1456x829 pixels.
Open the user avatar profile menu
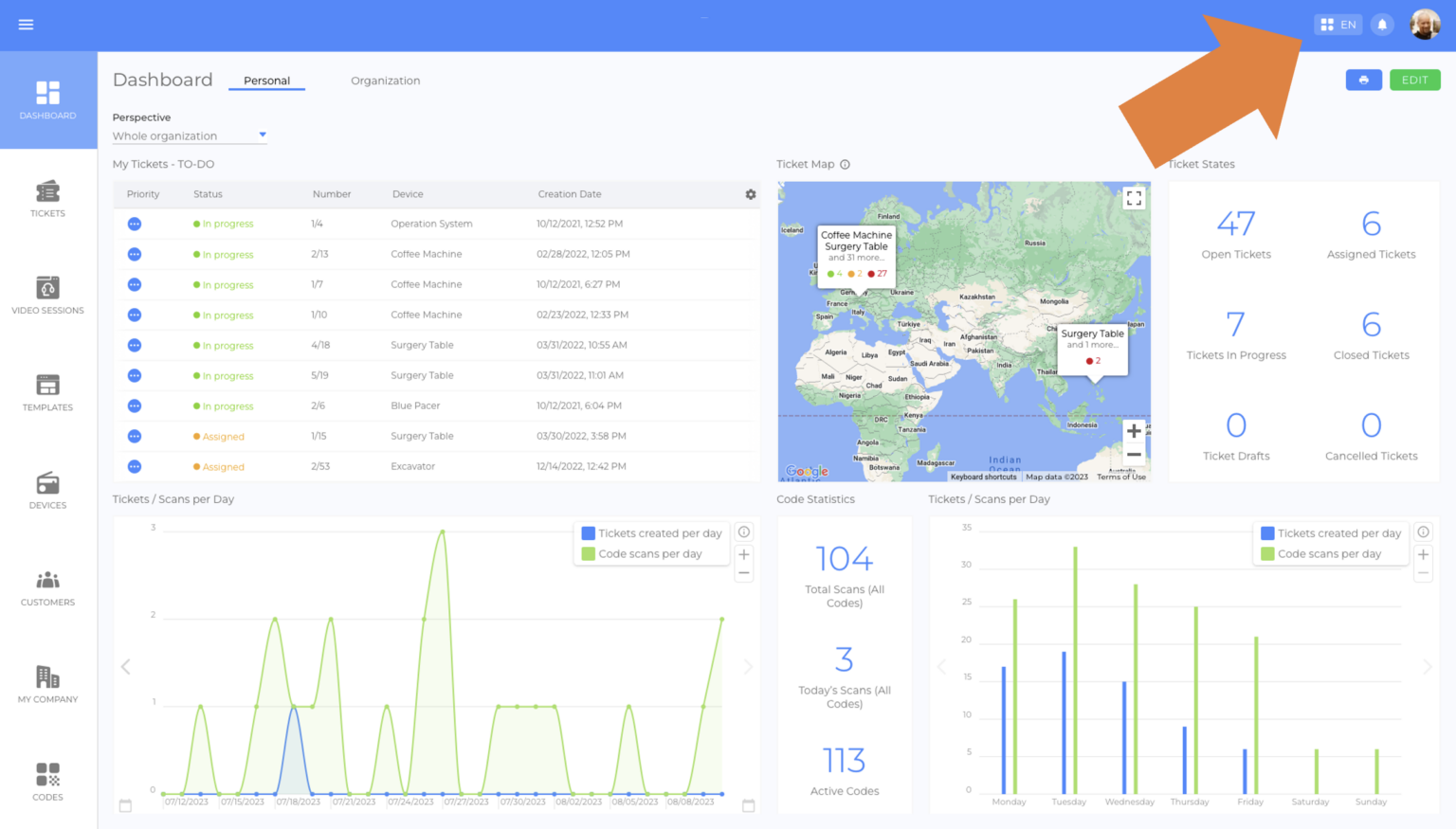pos(1425,25)
